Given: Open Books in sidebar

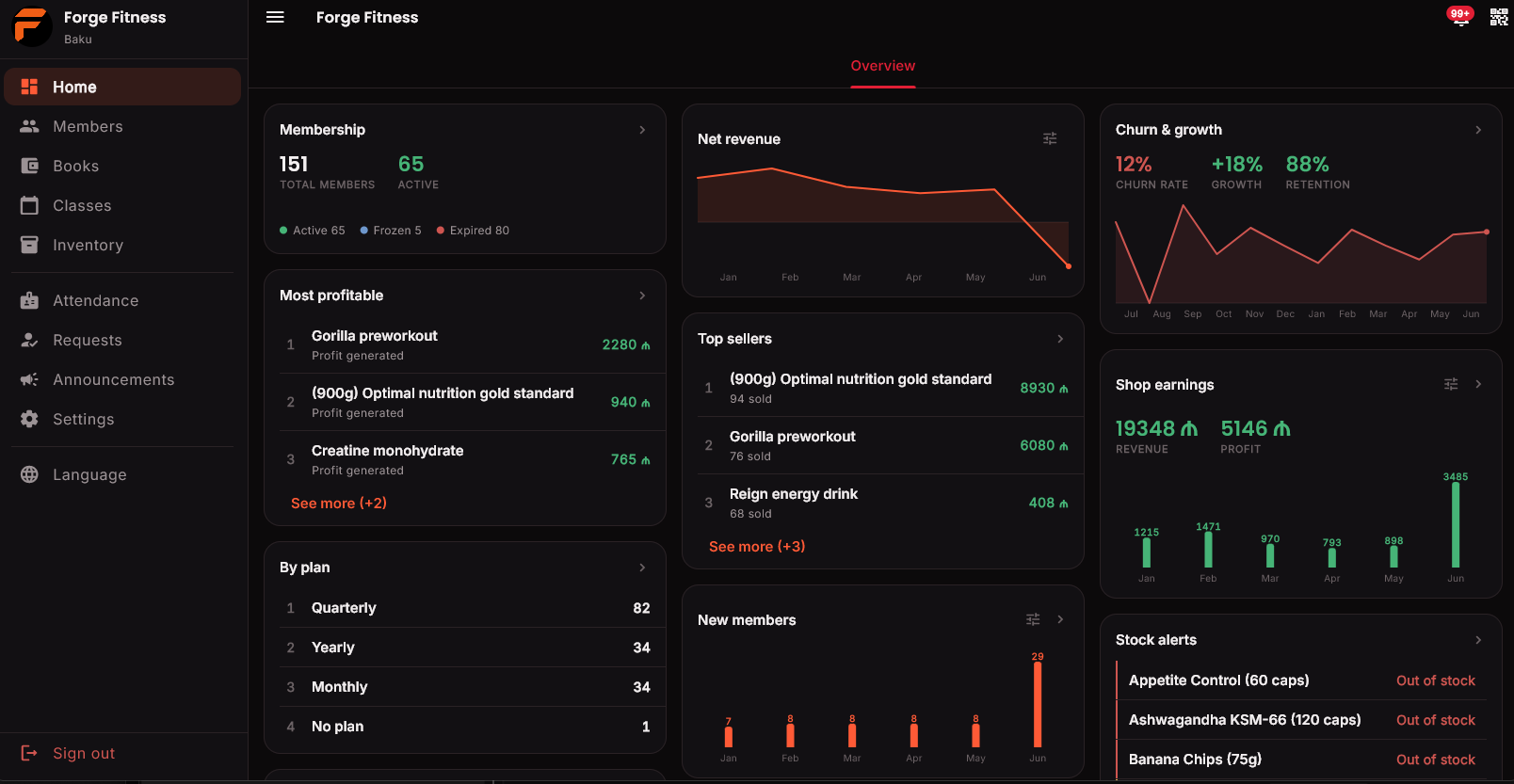Looking at the screenshot, I should coord(122,166).
